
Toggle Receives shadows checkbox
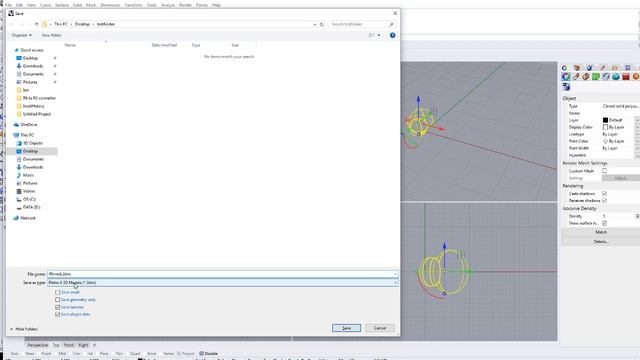[x=604, y=200]
